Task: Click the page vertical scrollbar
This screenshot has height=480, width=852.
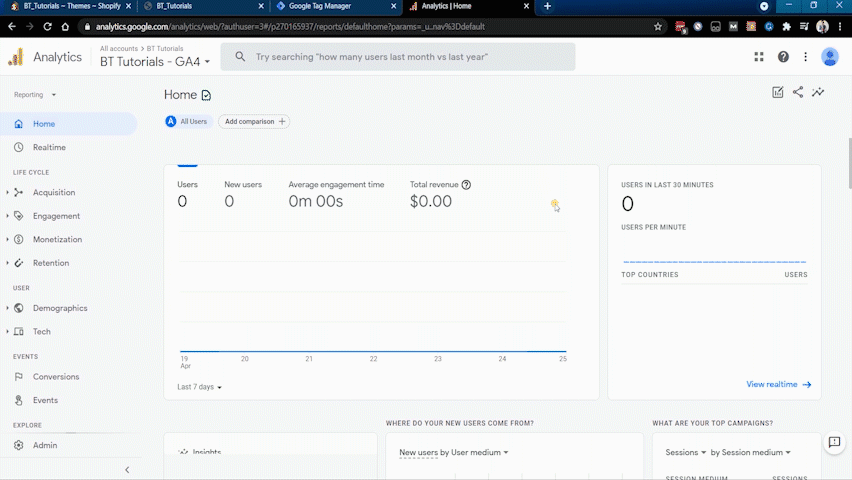Action: 849,163
